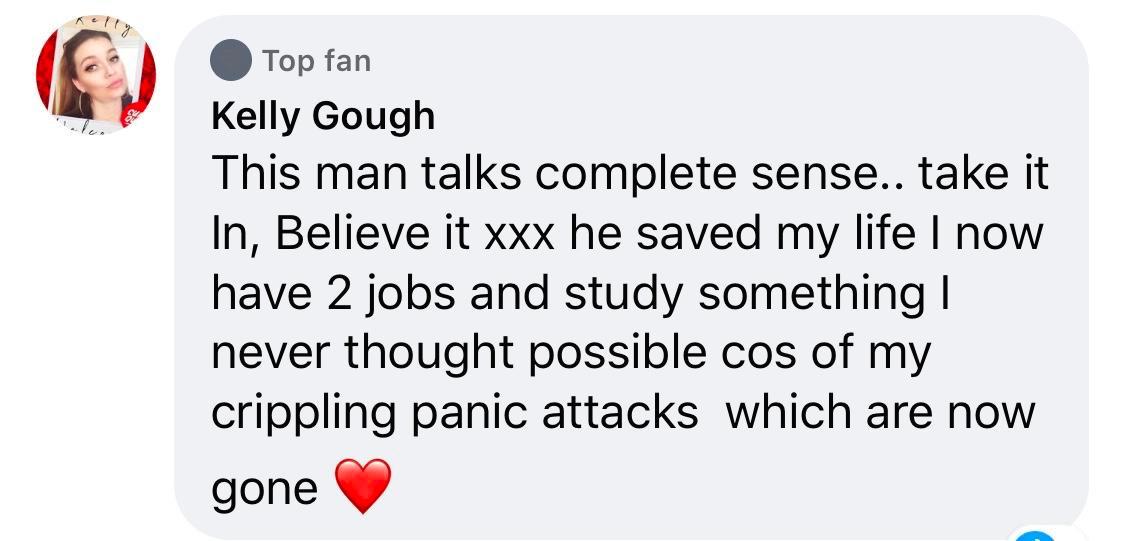Click the red heart emoji
Image resolution: width=1125 pixels, height=541 pixels.
(x=364, y=486)
